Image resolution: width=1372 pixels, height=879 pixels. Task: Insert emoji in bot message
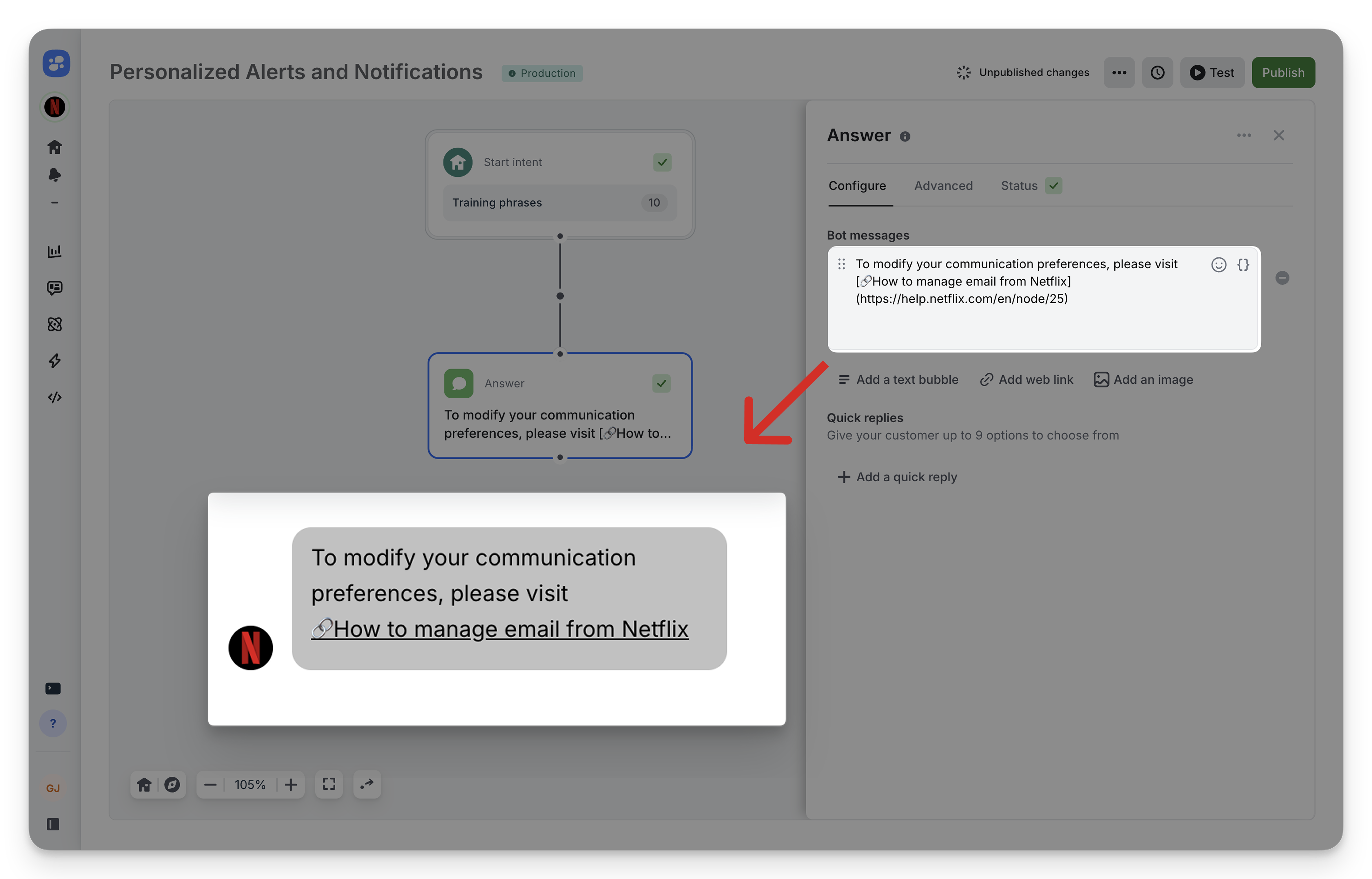pos(1218,265)
